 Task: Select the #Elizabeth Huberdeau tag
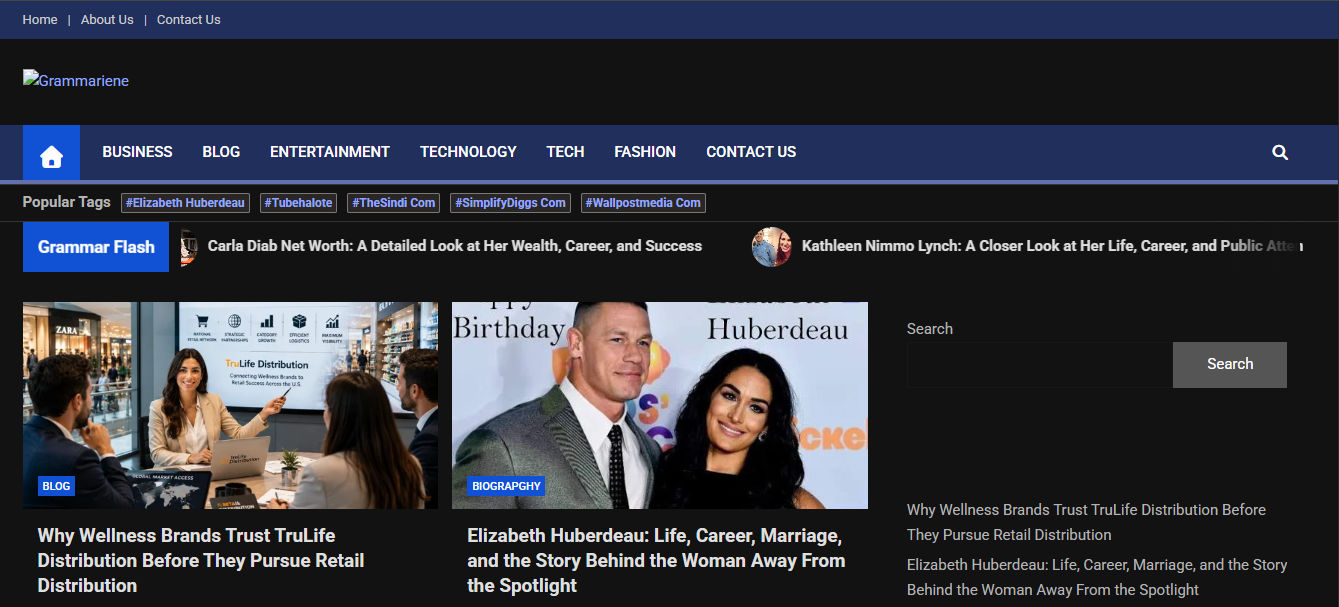coord(185,203)
